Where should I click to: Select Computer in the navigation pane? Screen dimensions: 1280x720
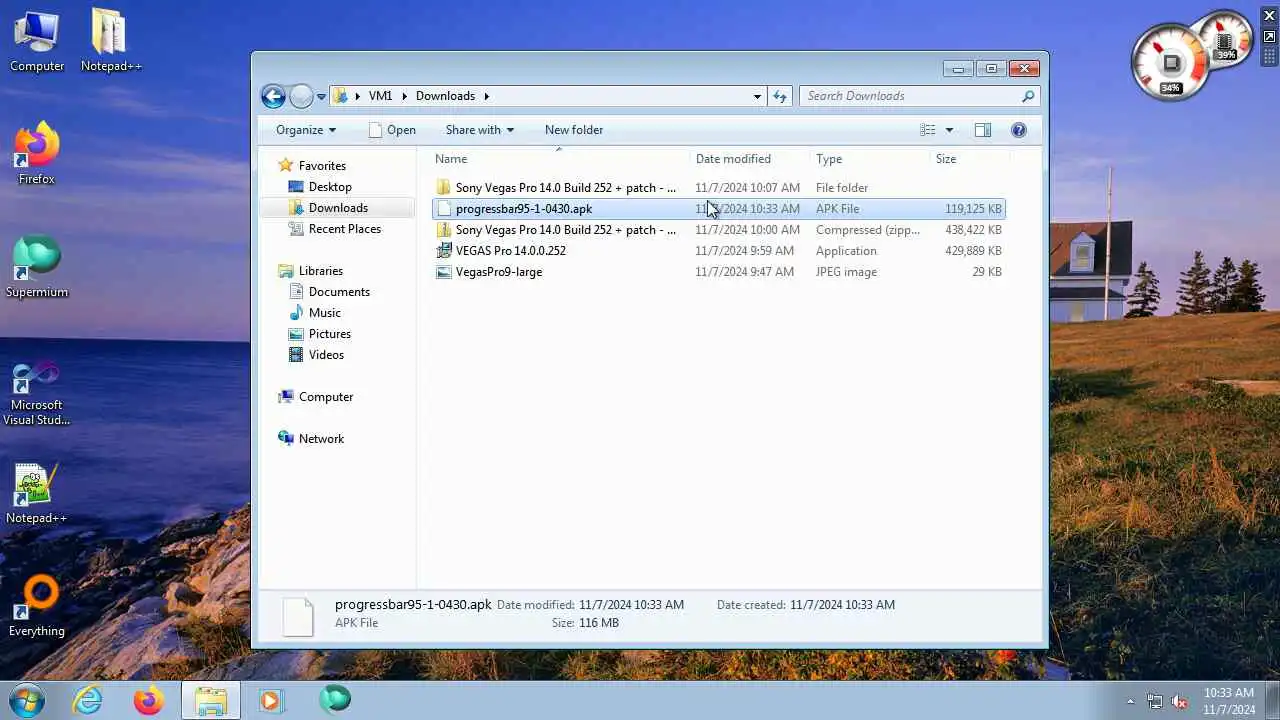[x=326, y=397]
